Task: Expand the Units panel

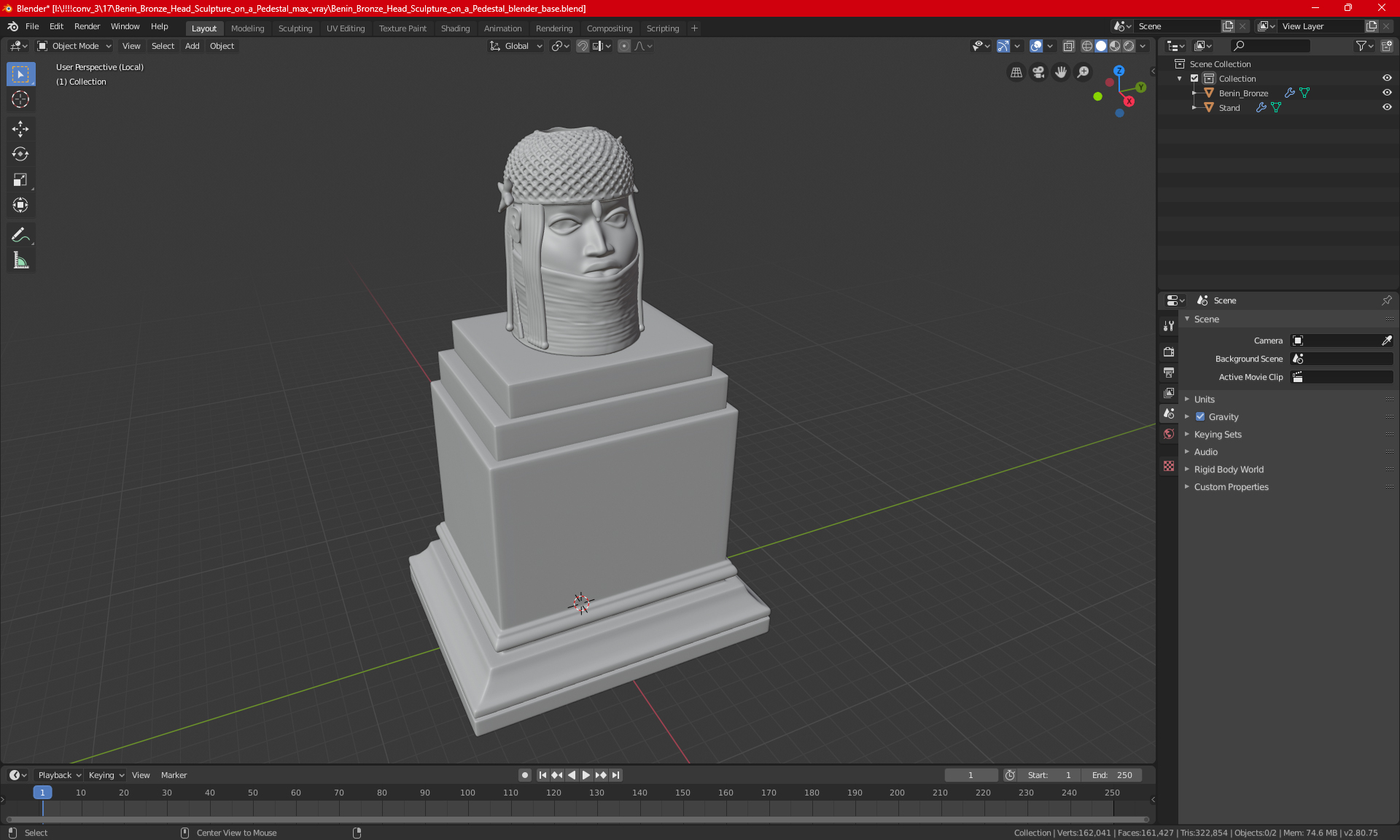Action: [1204, 400]
